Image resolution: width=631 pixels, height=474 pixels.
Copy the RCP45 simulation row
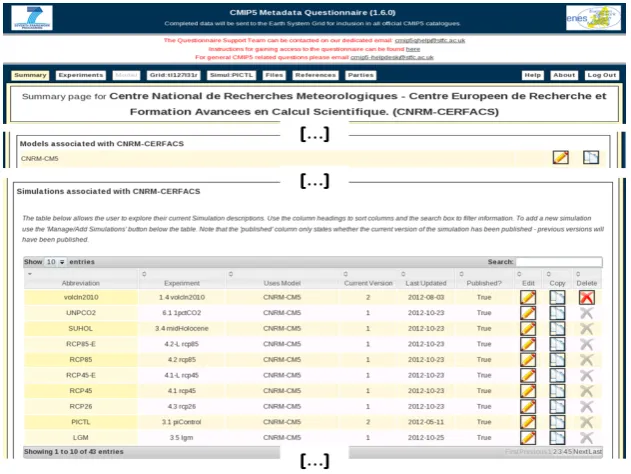coord(557,391)
